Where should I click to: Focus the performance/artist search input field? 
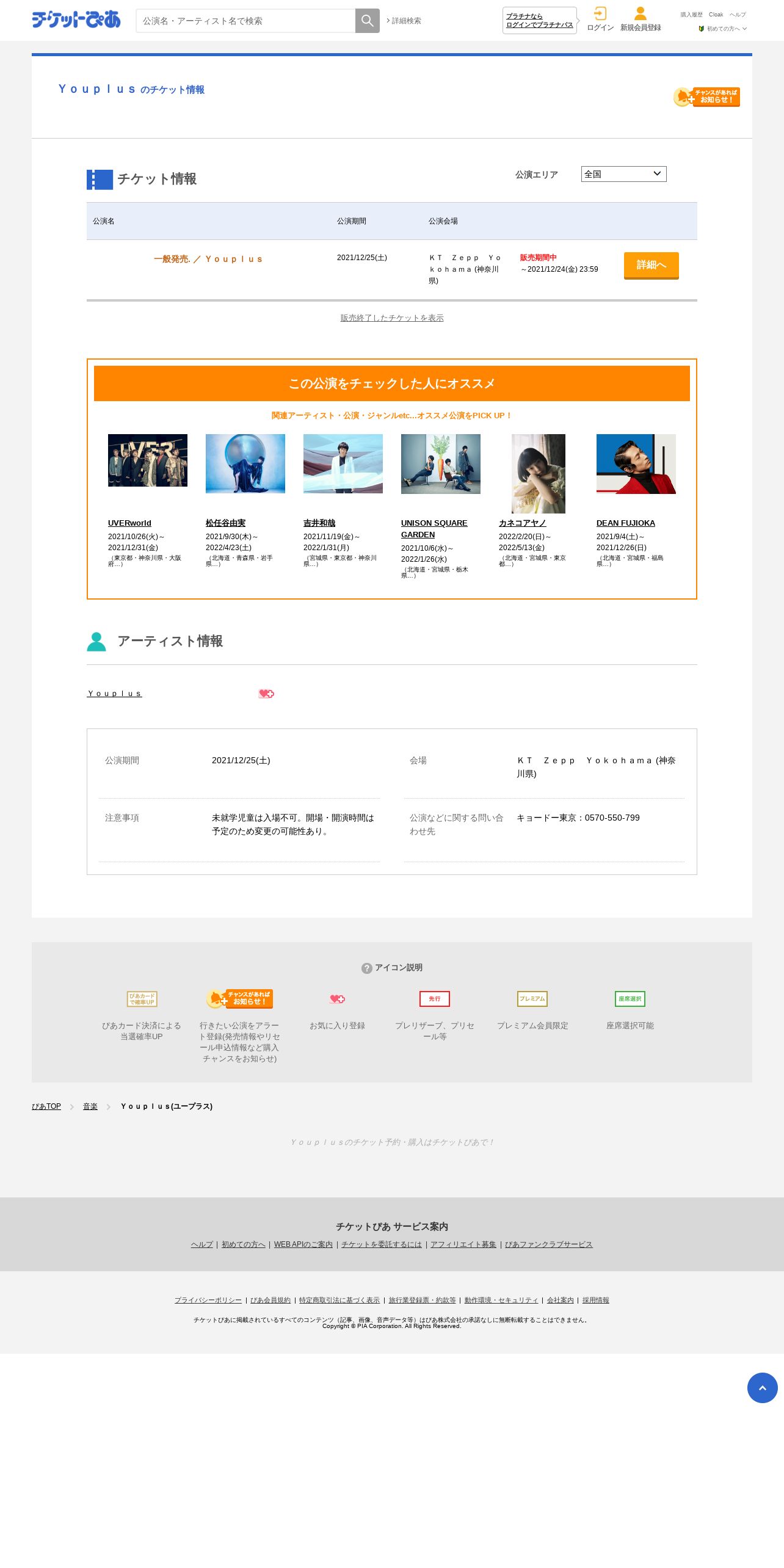[245, 21]
